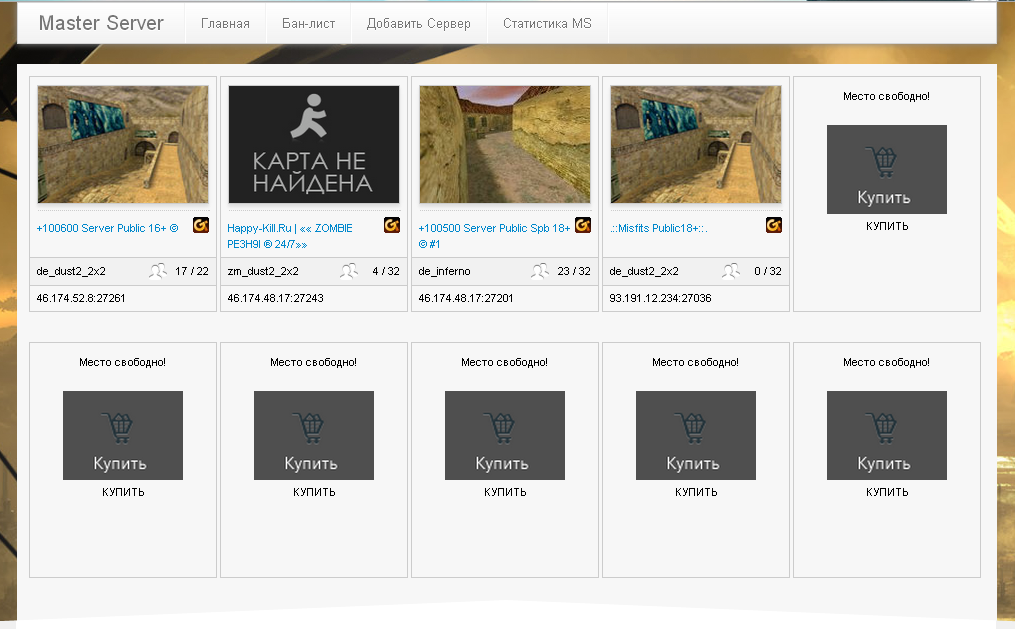The width and height of the screenshot is (1015, 629).
Task: Click the game icon beside Happy-Kill.Ru server
Action: pos(392,226)
